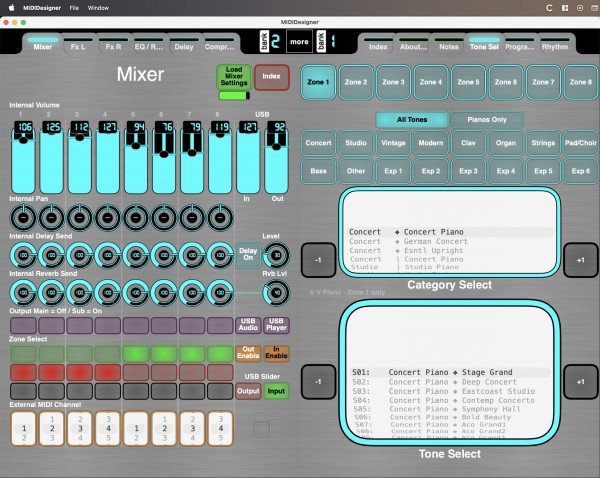Toggle fifth green Zone Select button
Viewport: 600px width, 478px height.
tap(136, 354)
